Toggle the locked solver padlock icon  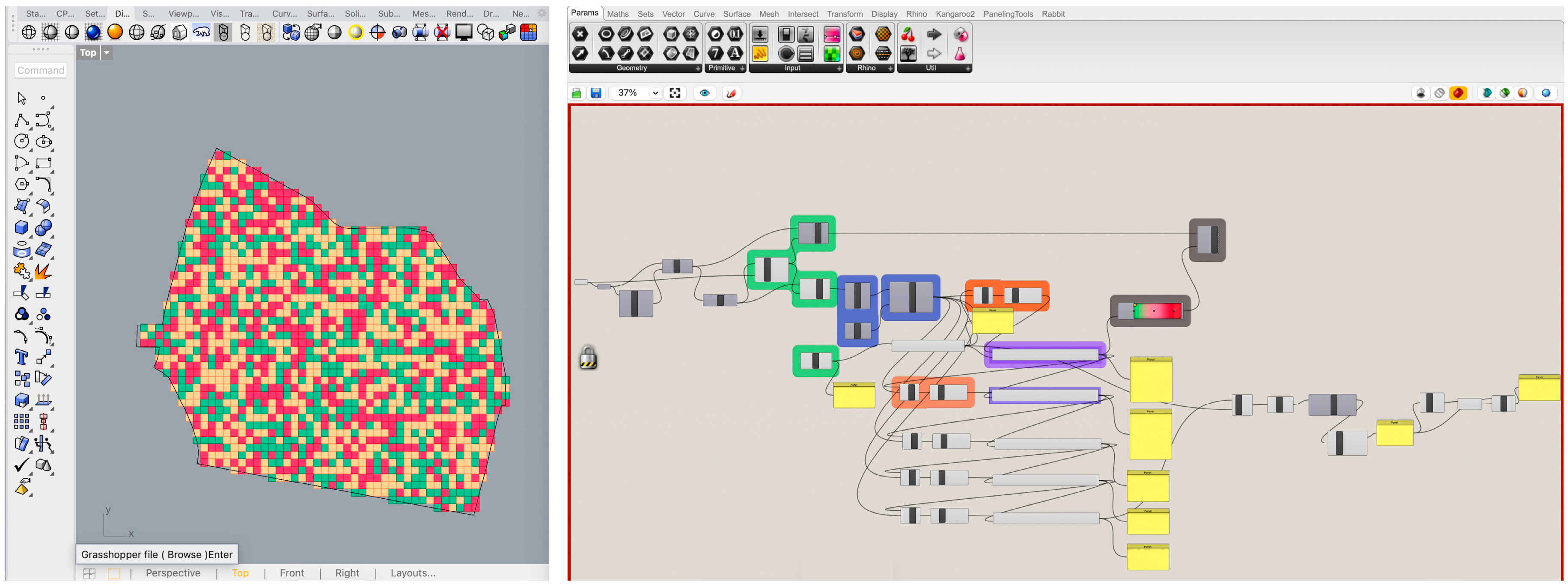(588, 358)
